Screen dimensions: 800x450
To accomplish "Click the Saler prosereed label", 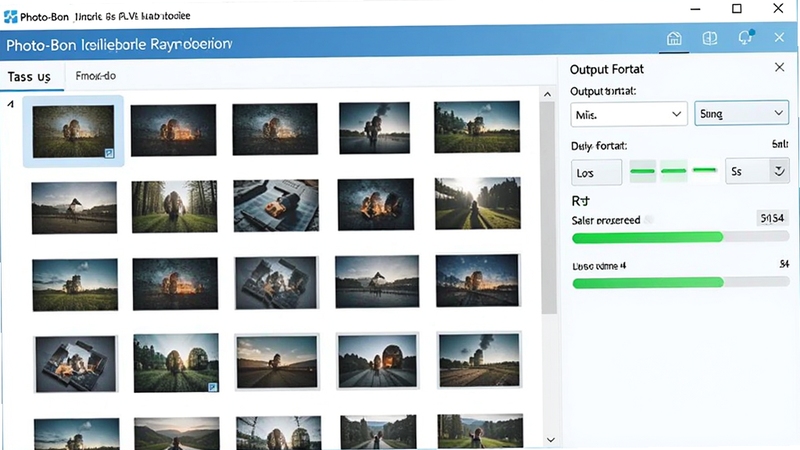I will 606,220.
